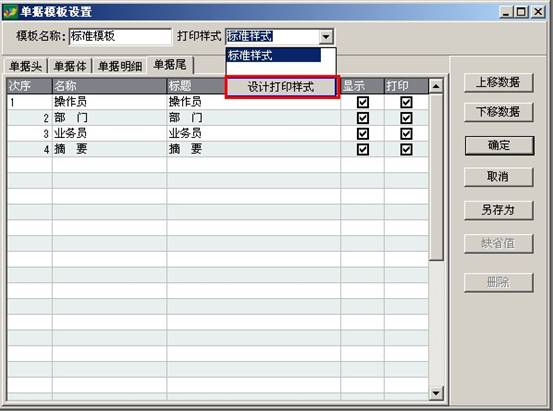Toggle 打印 checkbox for 部门 row

406,118
